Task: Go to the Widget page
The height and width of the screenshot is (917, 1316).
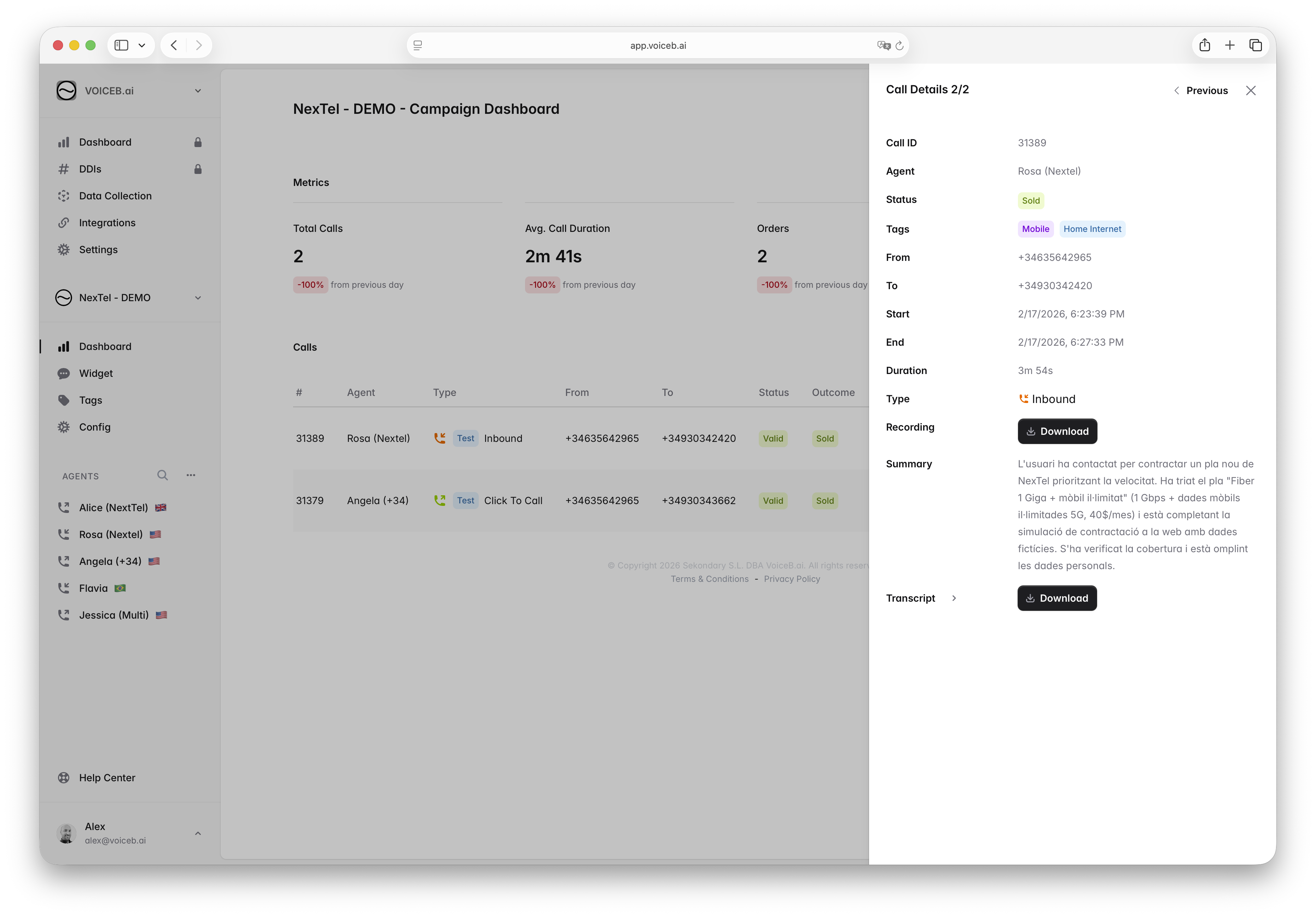Action: click(x=96, y=374)
